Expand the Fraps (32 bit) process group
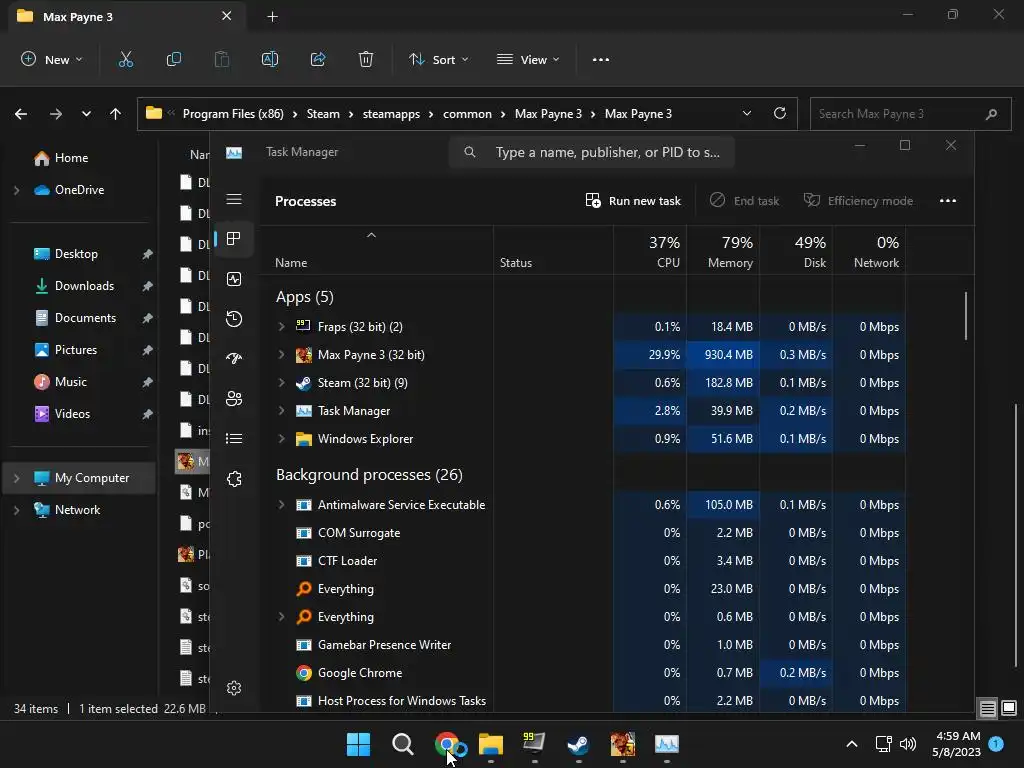The width and height of the screenshot is (1024, 768). tap(281, 327)
